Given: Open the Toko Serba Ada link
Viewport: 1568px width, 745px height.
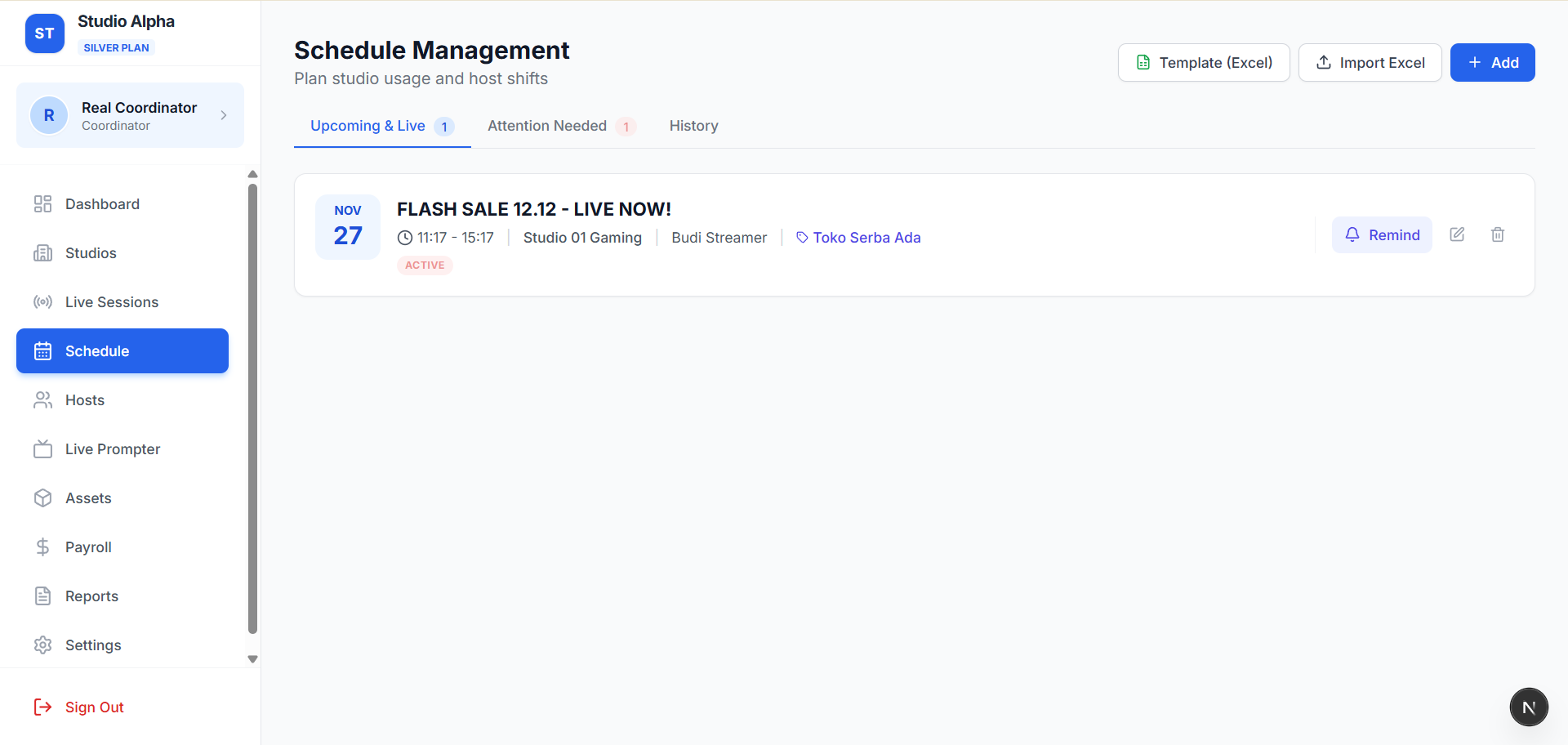Looking at the screenshot, I should (866, 238).
